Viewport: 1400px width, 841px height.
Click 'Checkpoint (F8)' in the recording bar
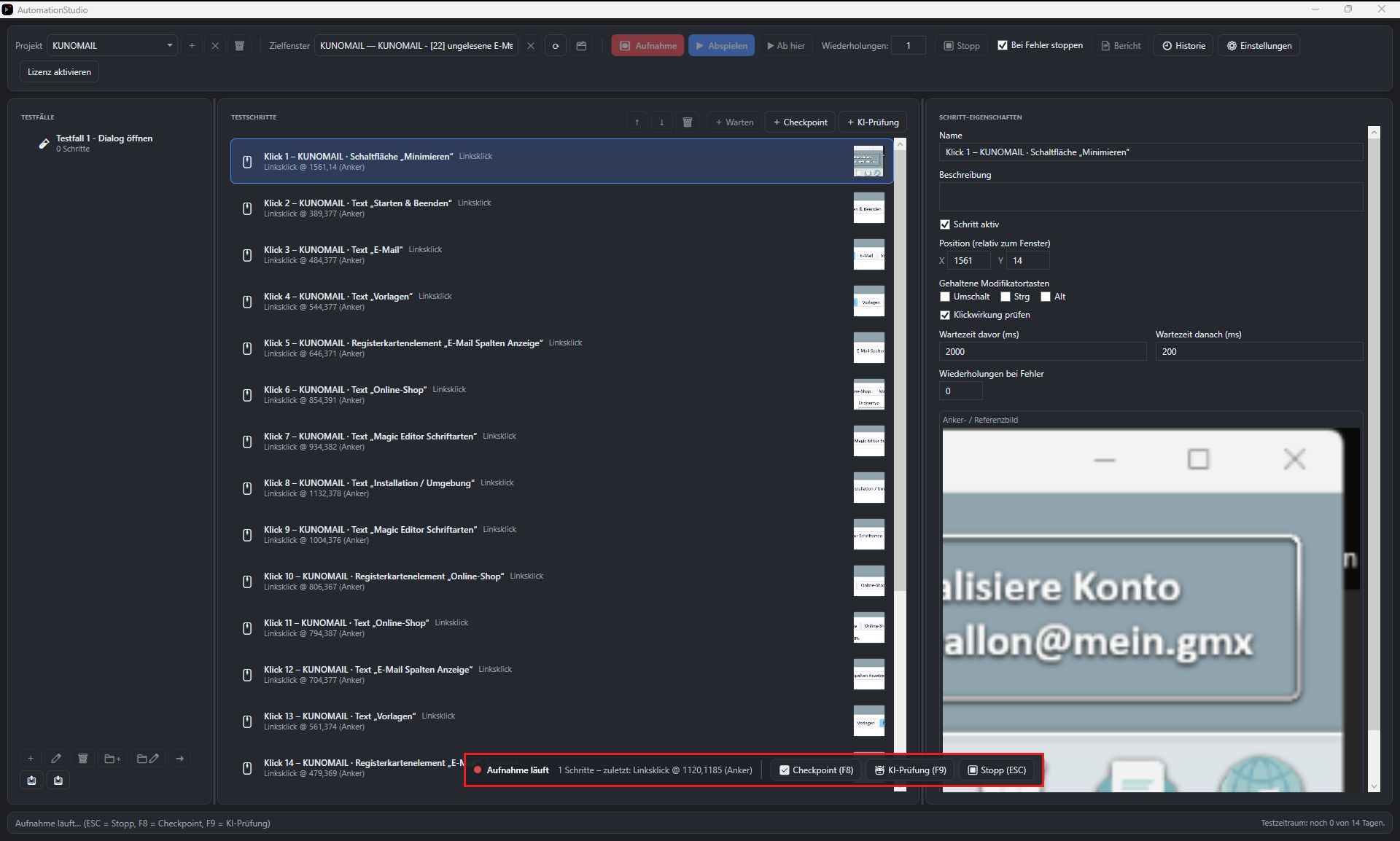pyautogui.click(x=816, y=770)
